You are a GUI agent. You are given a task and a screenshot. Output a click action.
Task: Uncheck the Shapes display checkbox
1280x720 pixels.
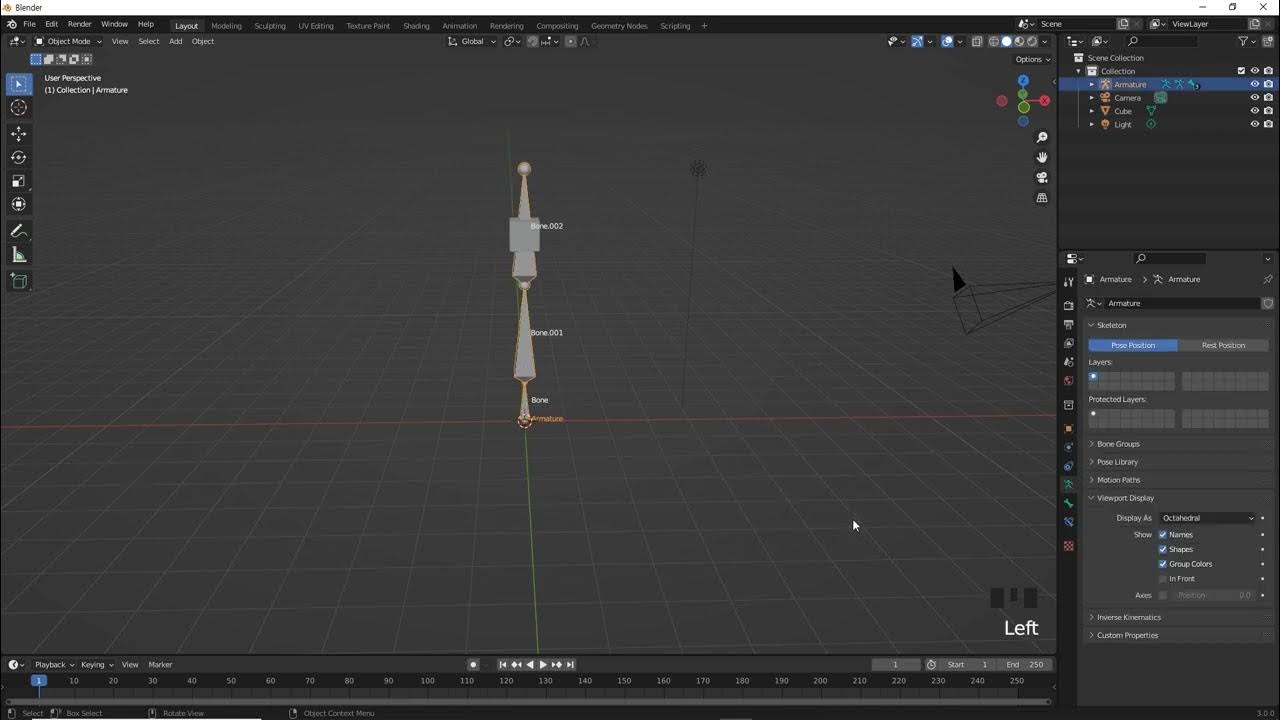click(x=1163, y=549)
